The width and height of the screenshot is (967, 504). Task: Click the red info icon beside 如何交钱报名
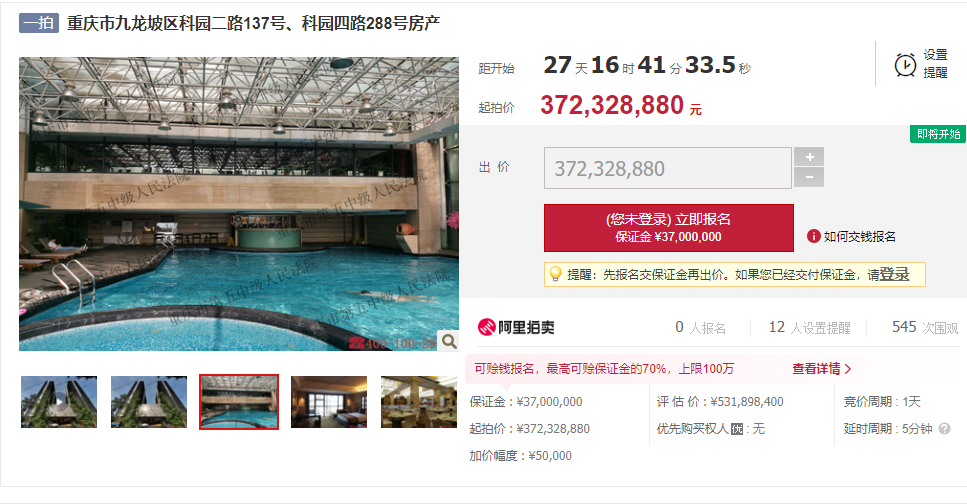pos(813,236)
